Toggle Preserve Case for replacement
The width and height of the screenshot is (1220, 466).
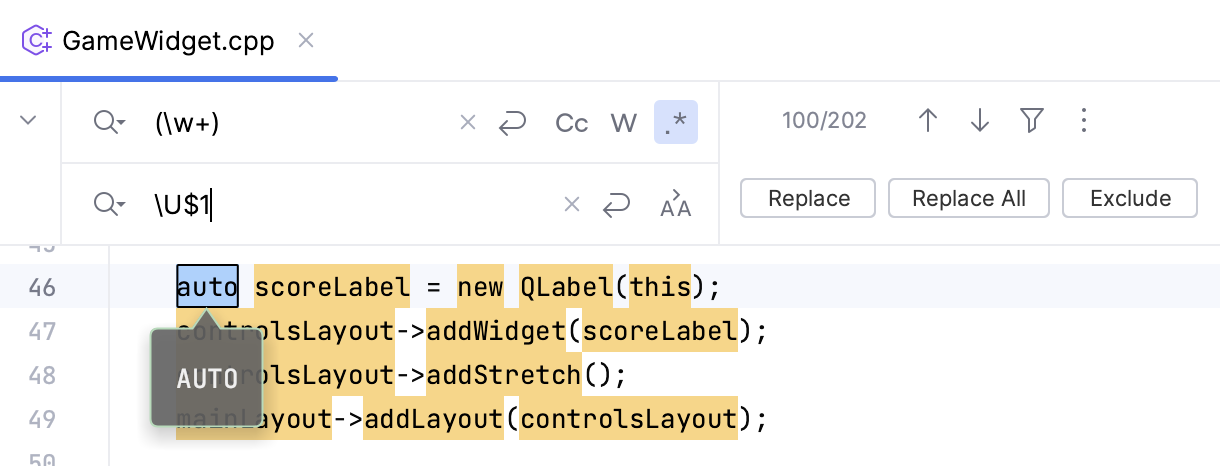tap(676, 205)
